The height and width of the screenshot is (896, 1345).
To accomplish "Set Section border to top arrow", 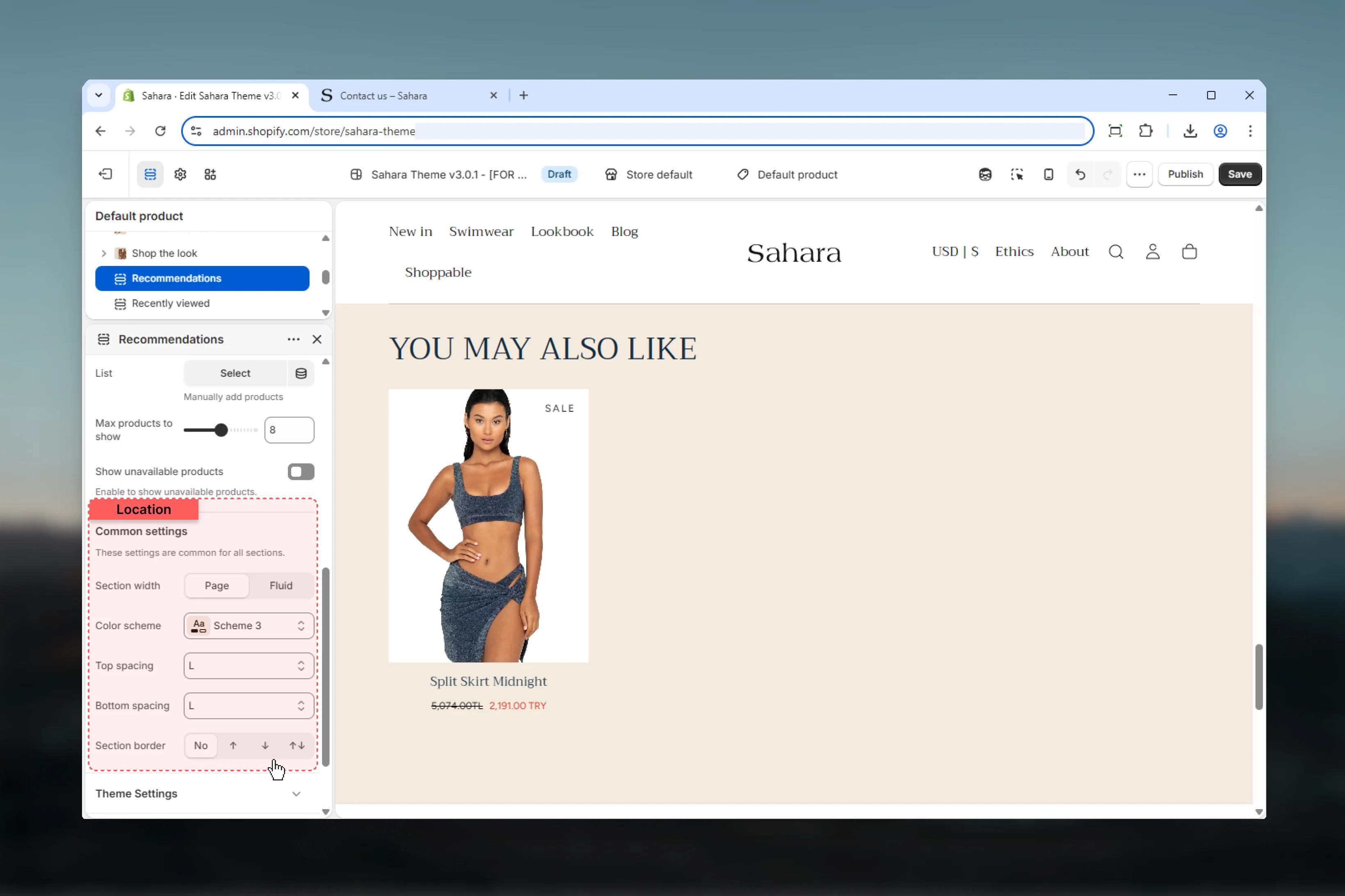I will [x=233, y=746].
